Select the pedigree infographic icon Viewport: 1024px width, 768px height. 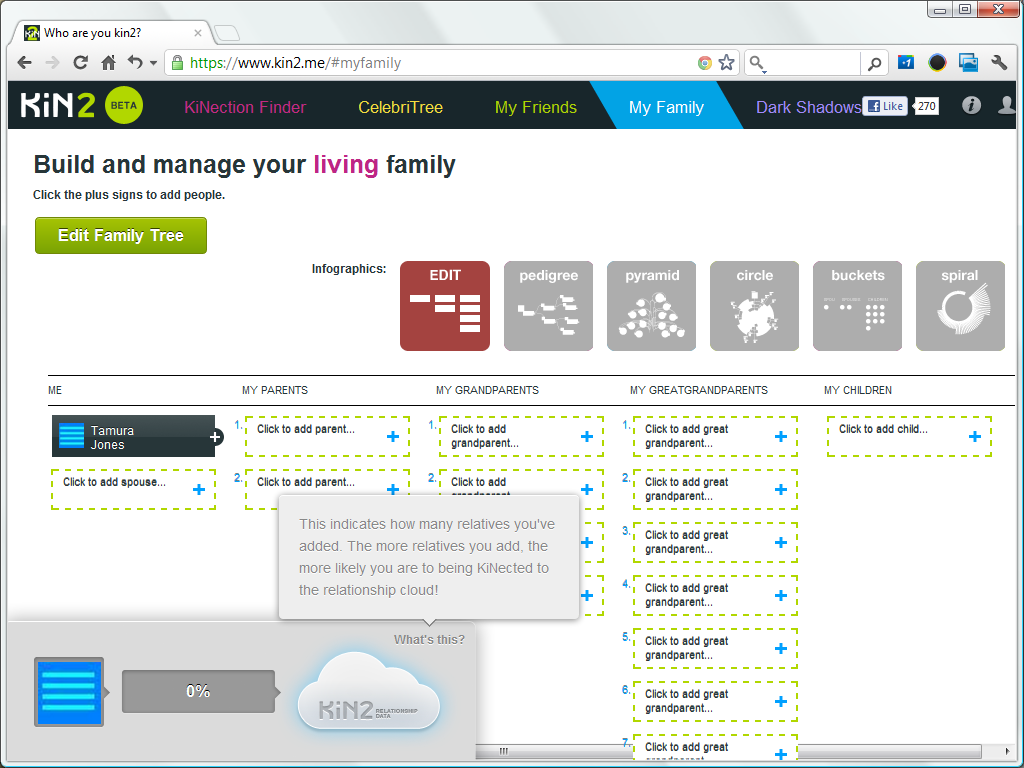[548, 306]
